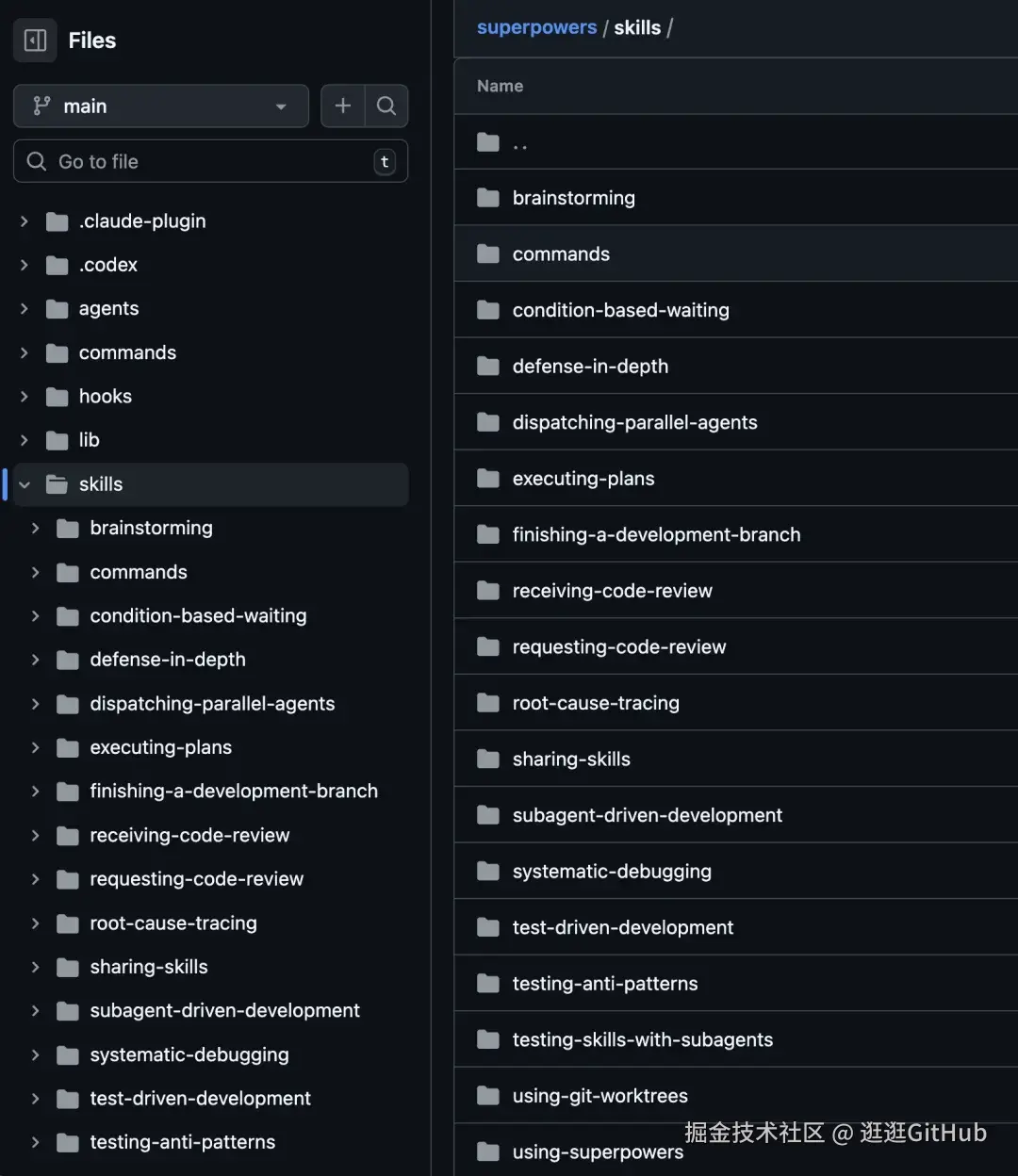Select lib folder in file tree
Viewport: 1018px width, 1176px height.
pos(89,440)
